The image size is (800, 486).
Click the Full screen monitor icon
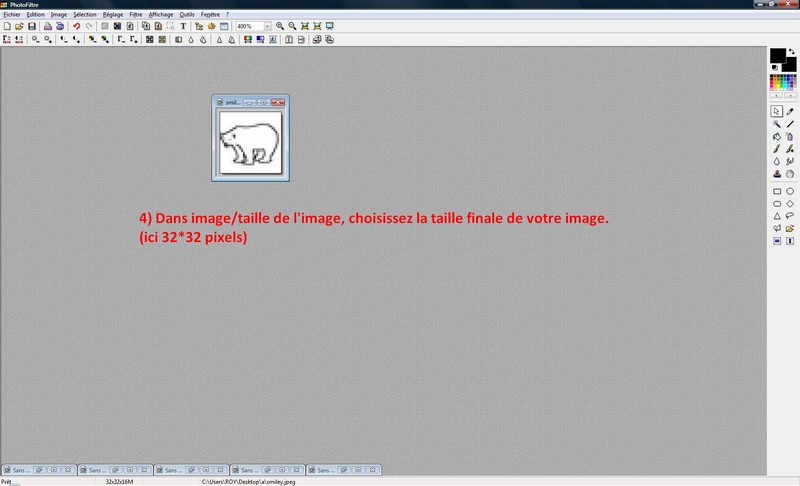tap(330, 26)
